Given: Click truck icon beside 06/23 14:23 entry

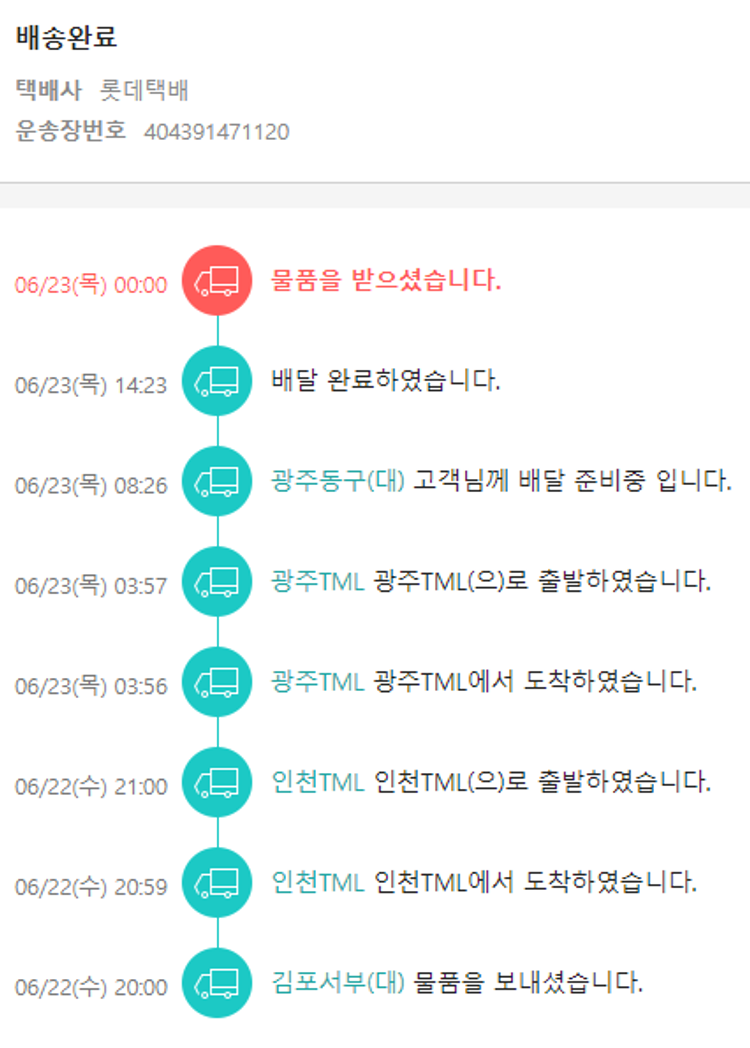Looking at the screenshot, I should [217, 381].
